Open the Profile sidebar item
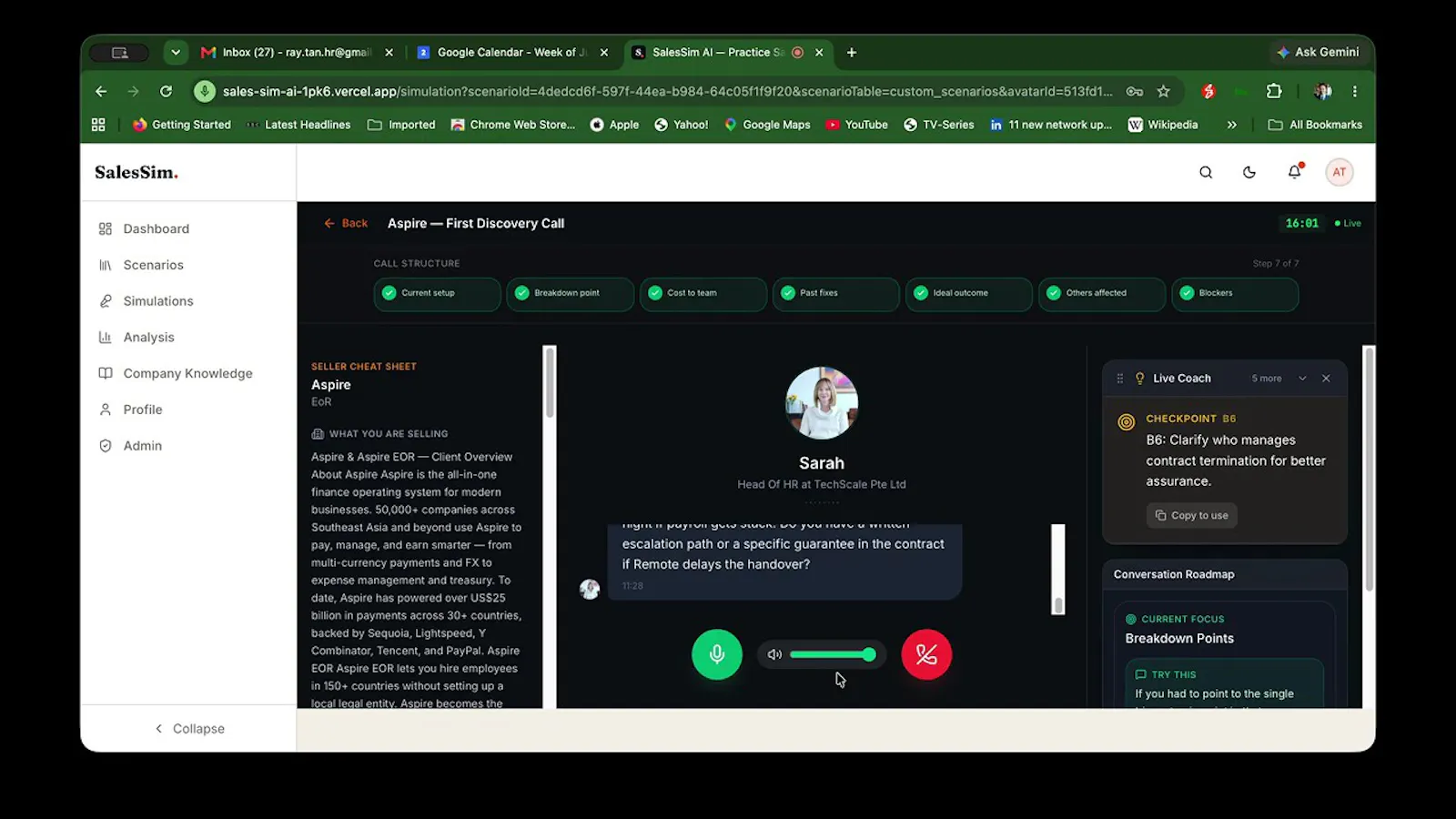Viewport: 1456px width, 819px height. click(130, 409)
